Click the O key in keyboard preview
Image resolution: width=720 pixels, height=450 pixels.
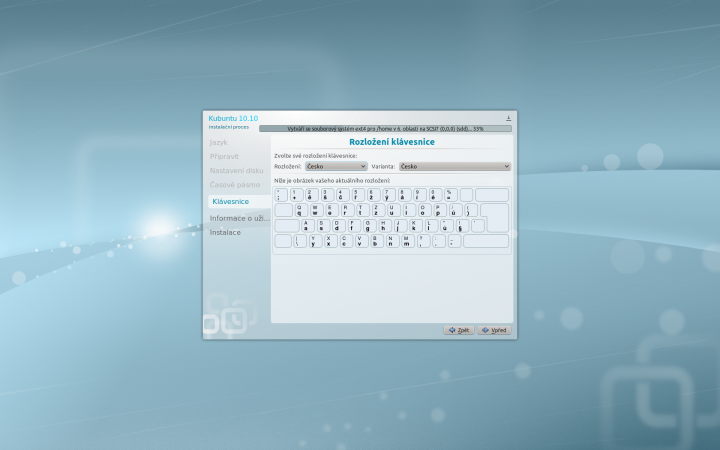[x=424, y=210]
